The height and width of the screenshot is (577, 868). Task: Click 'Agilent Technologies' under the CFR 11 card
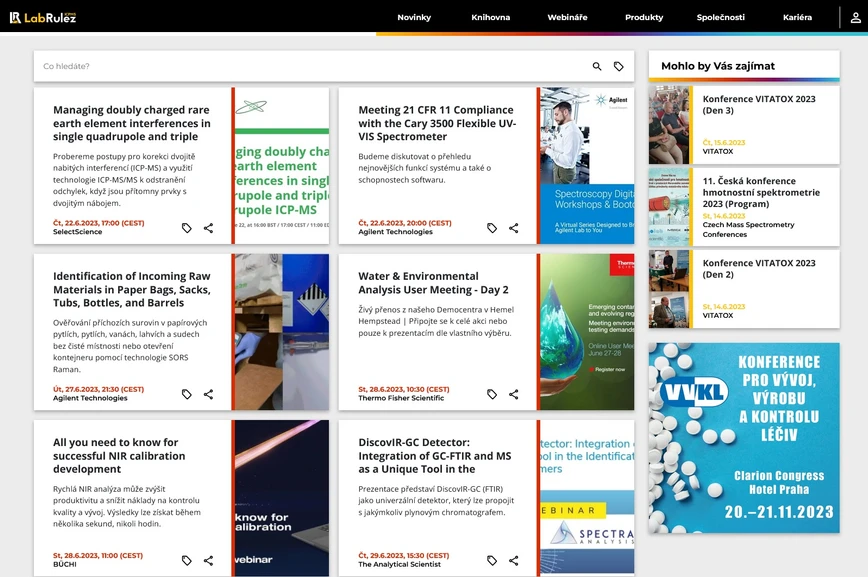(395, 232)
